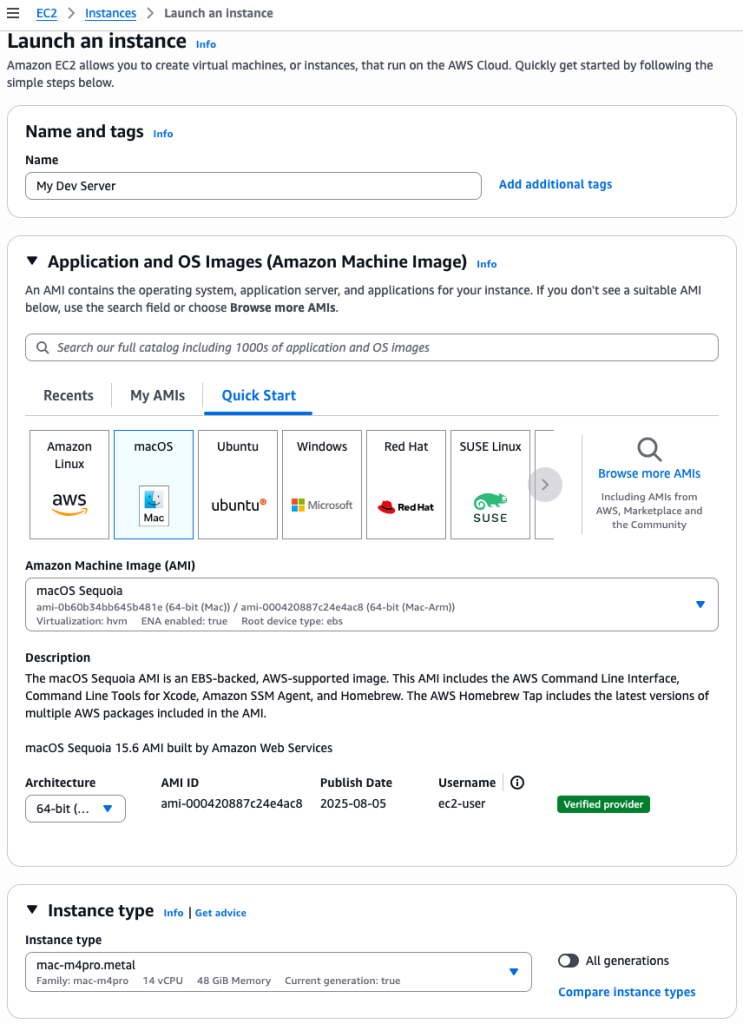Open the Recents tab
Screen dimensions: 743x1024
pyautogui.click(x=68, y=395)
